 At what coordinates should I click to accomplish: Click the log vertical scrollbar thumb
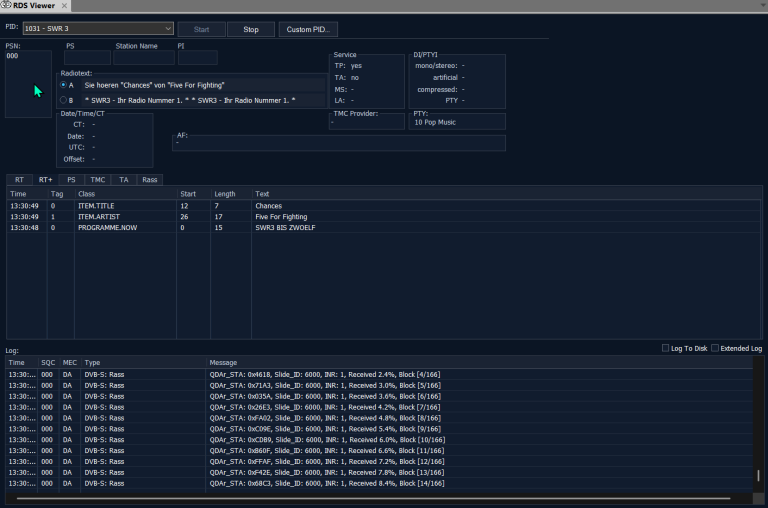[x=758, y=475]
